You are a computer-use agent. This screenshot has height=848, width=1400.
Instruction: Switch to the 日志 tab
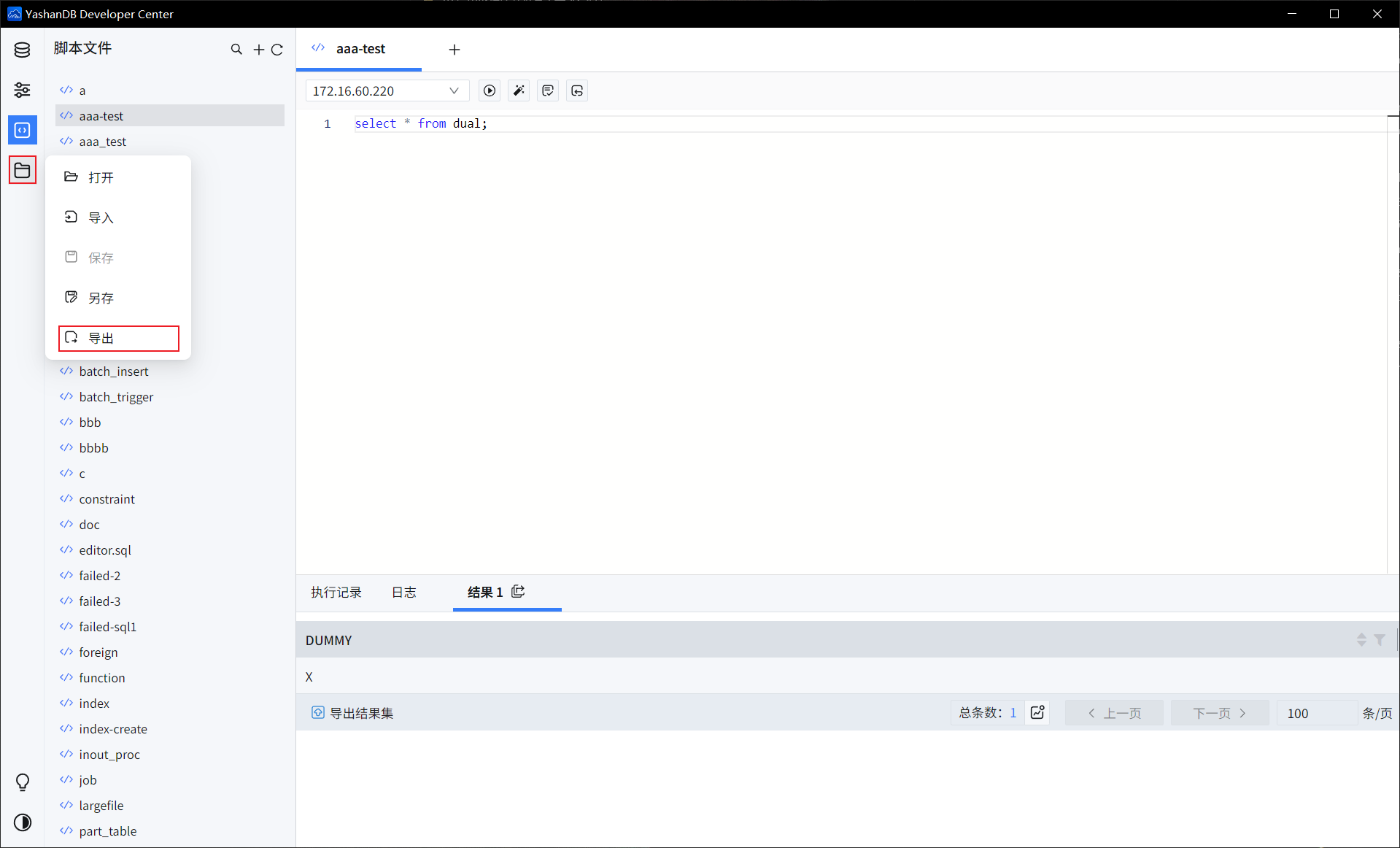point(403,593)
